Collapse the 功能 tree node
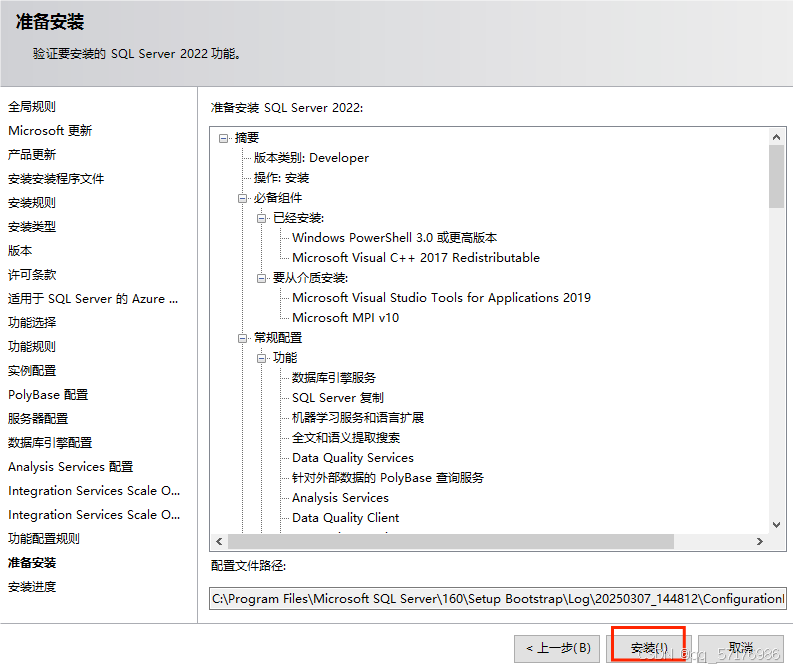 pos(261,358)
